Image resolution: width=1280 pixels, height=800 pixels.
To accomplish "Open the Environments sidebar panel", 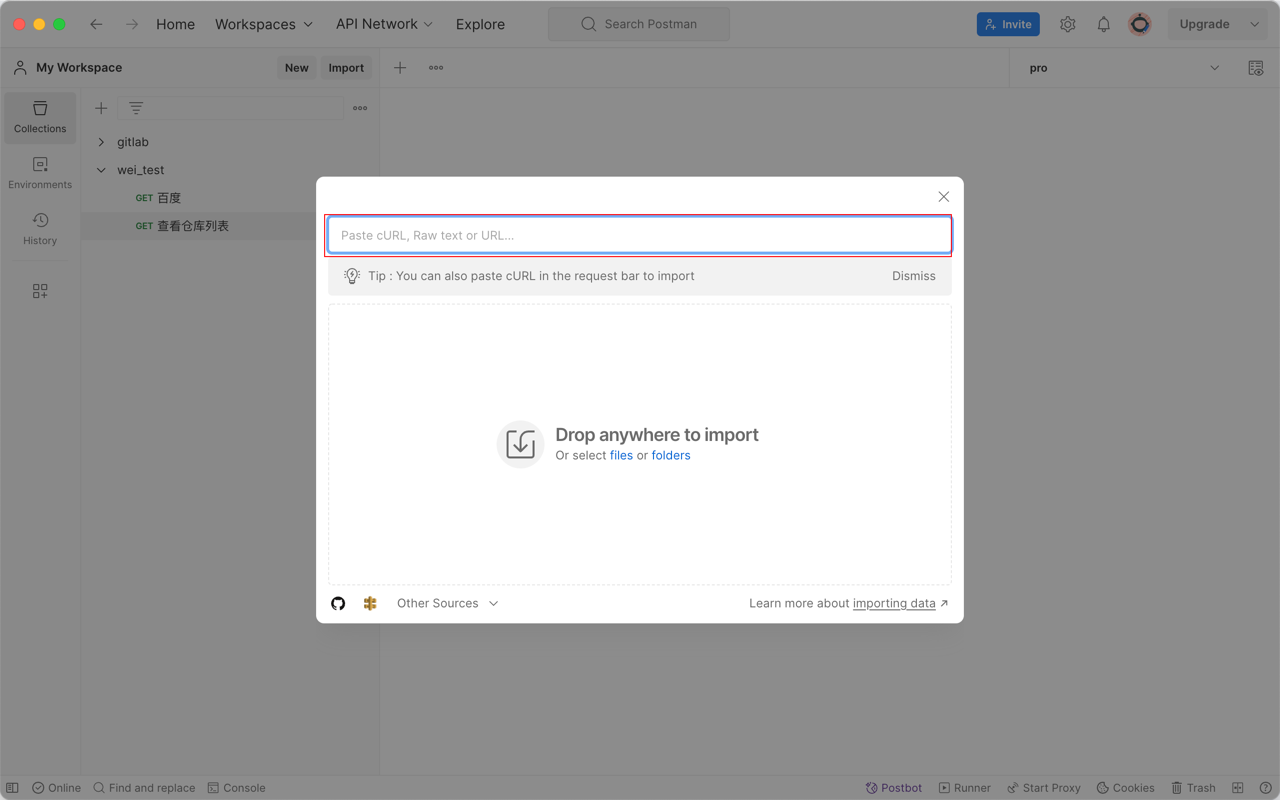I will [40, 173].
